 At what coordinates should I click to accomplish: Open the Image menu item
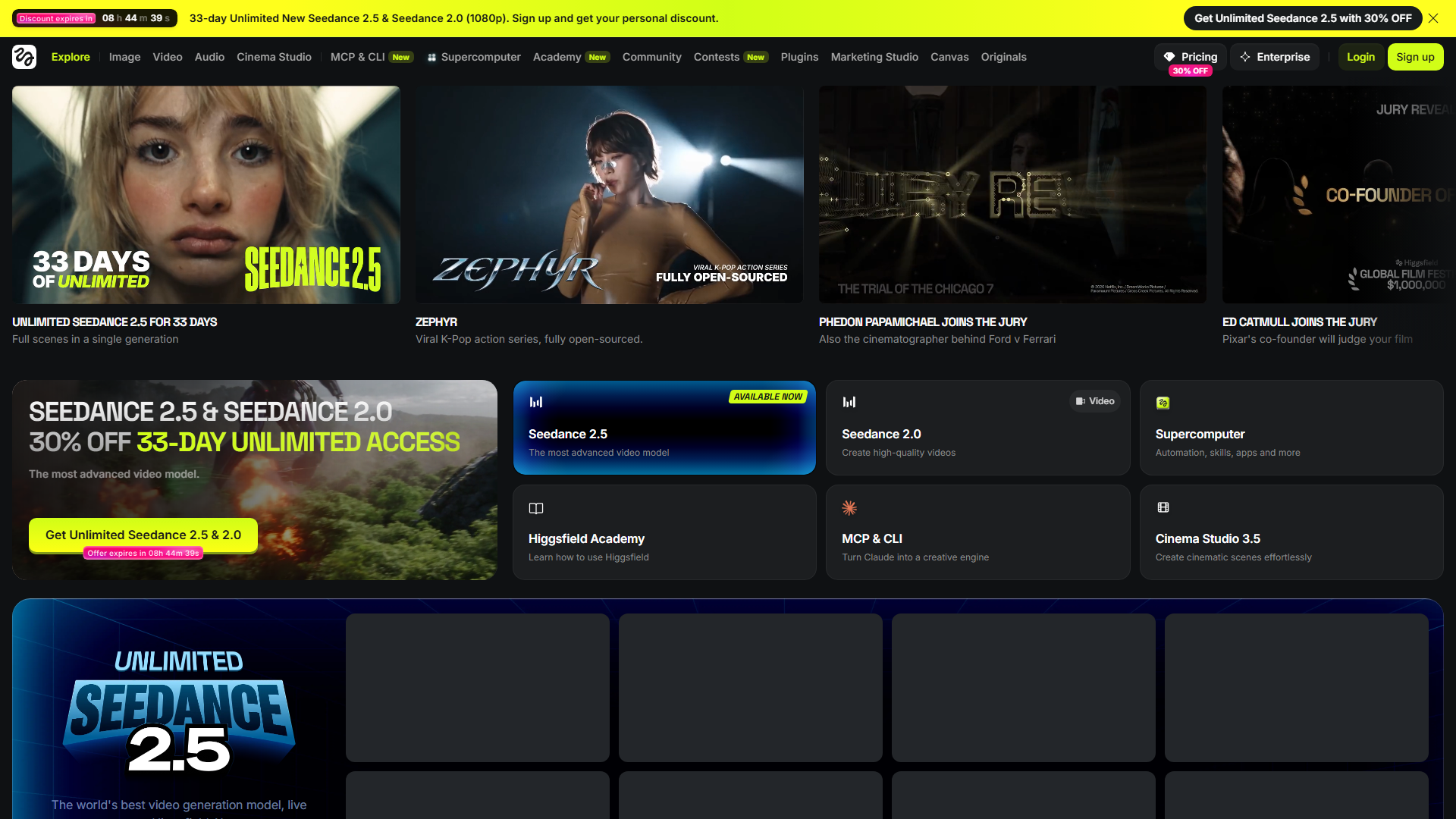(124, 57)
